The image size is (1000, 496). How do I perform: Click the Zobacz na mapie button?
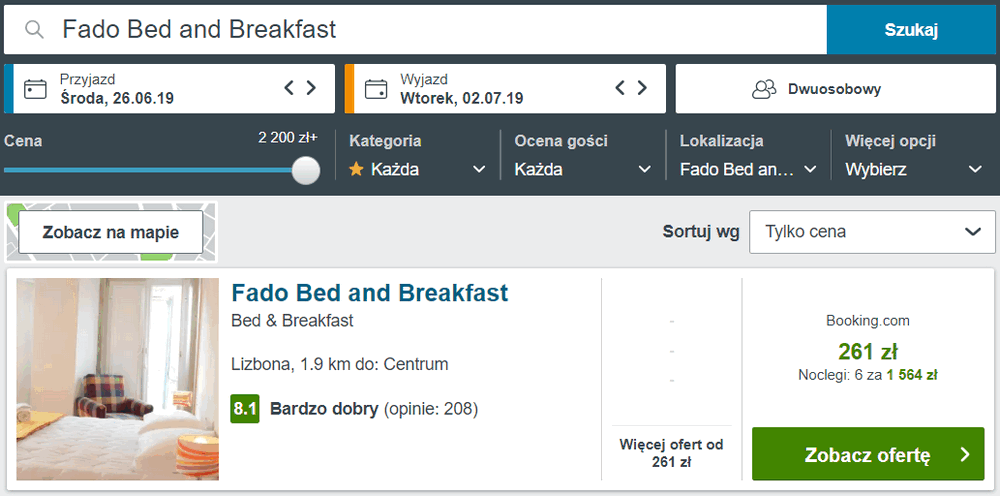click(x=110, y=232)
